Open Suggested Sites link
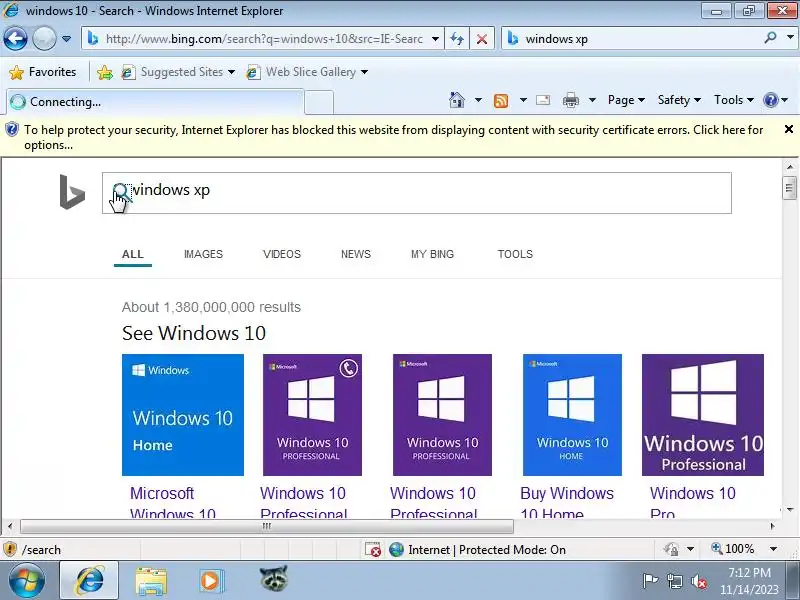 (x=178, y=72)
